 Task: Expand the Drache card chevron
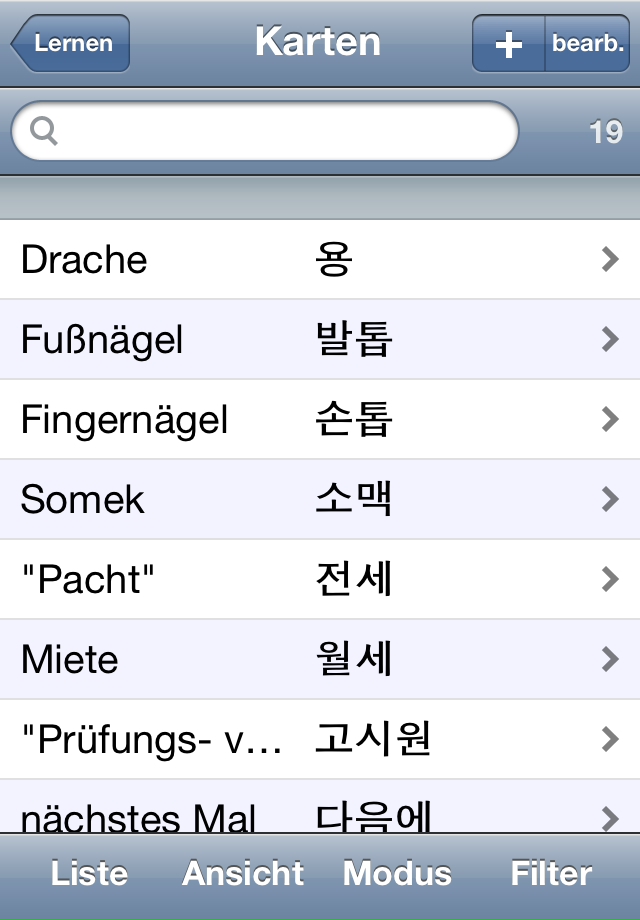coord(610,260)
